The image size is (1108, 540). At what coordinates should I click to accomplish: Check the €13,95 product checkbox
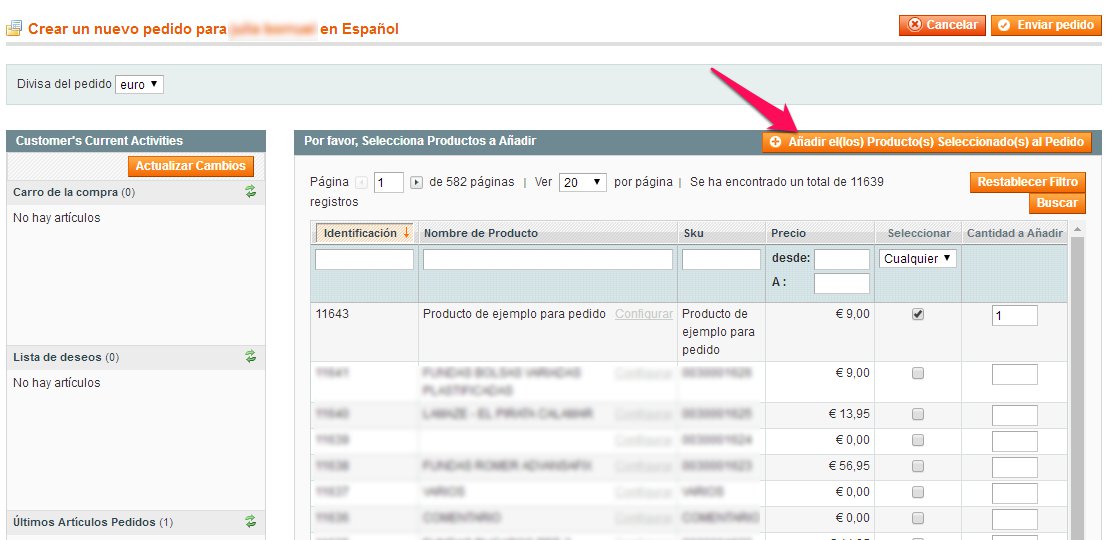918,414
